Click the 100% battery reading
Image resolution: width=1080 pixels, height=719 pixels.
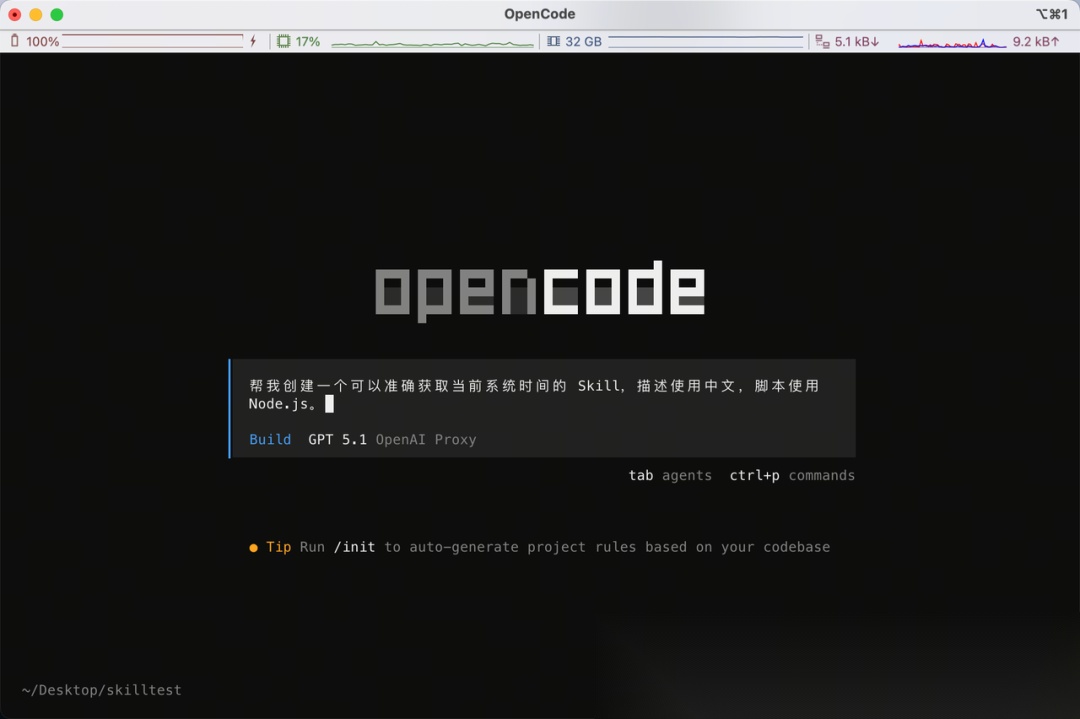(43, 41)
